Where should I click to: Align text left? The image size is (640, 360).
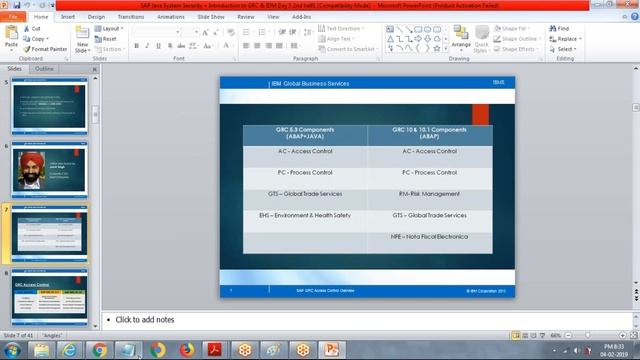[246, 46]
